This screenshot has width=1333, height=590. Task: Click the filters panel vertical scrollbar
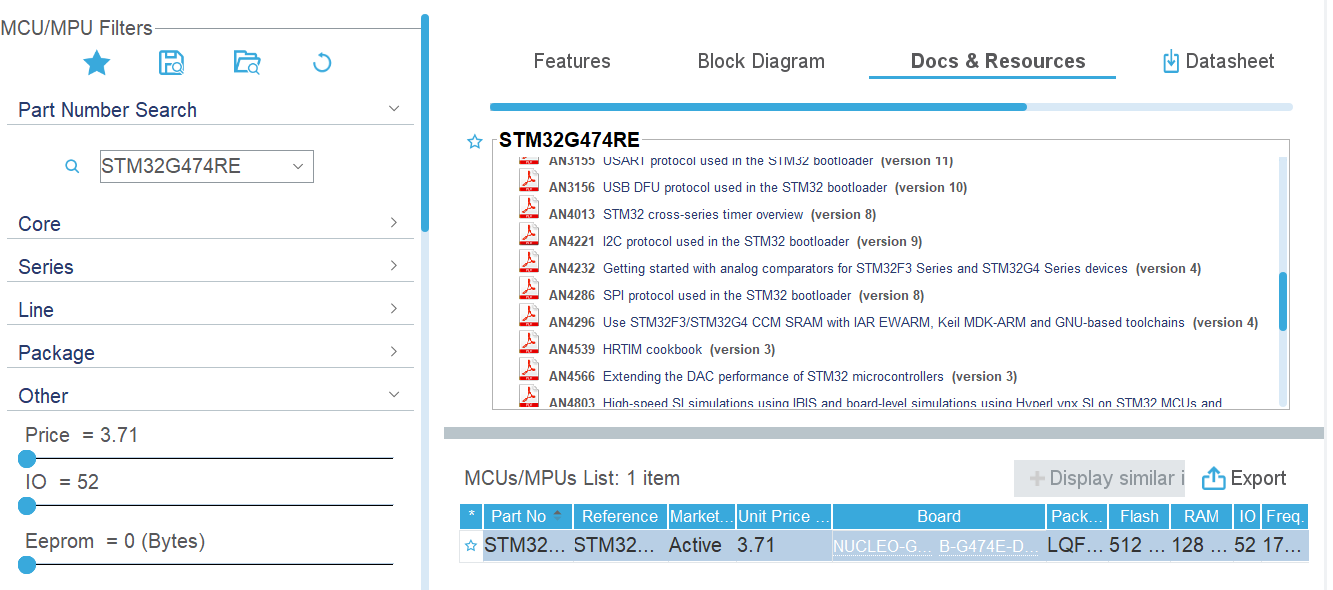coord(425,124)
